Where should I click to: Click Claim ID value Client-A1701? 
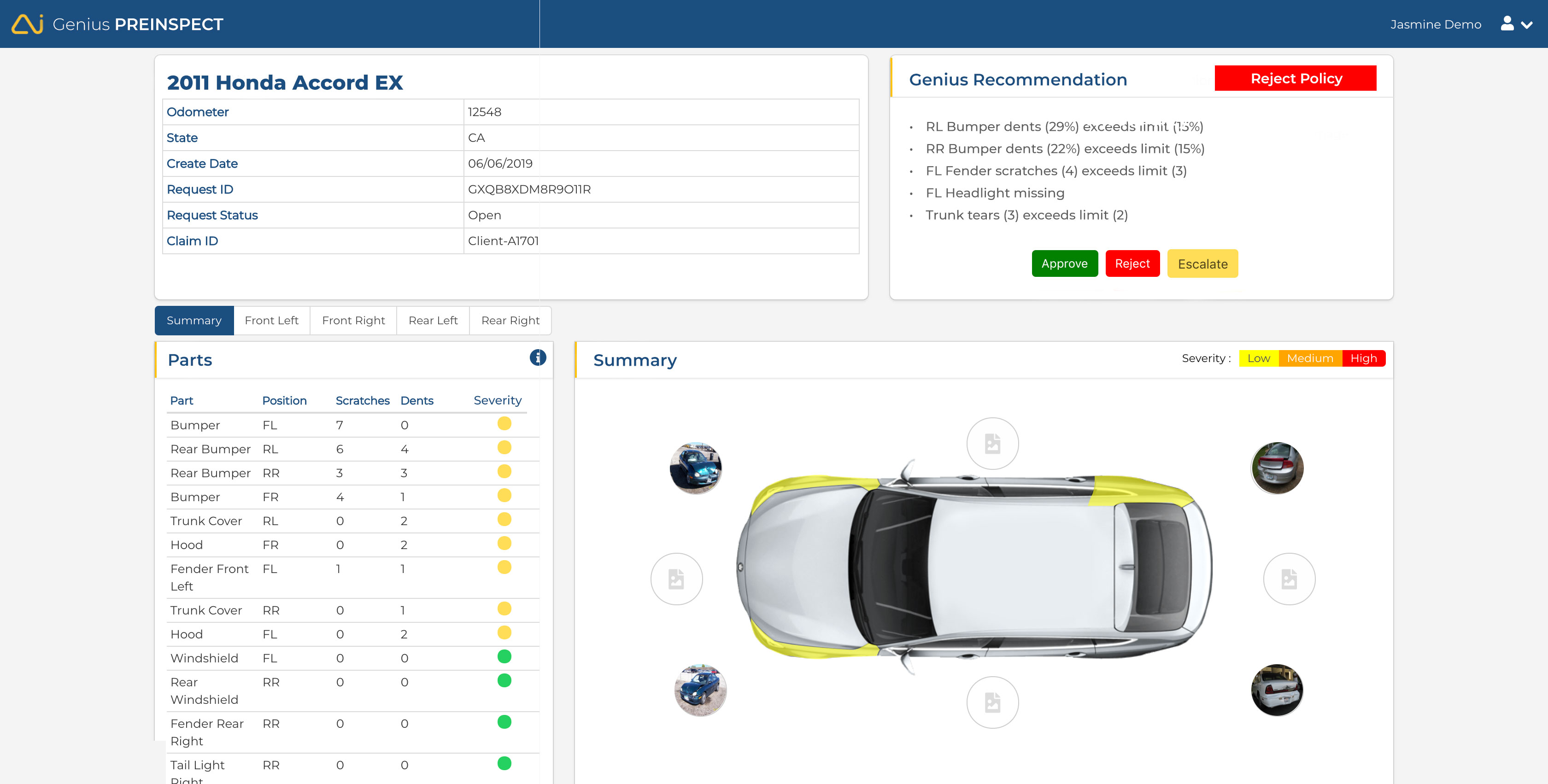point(504,241)
